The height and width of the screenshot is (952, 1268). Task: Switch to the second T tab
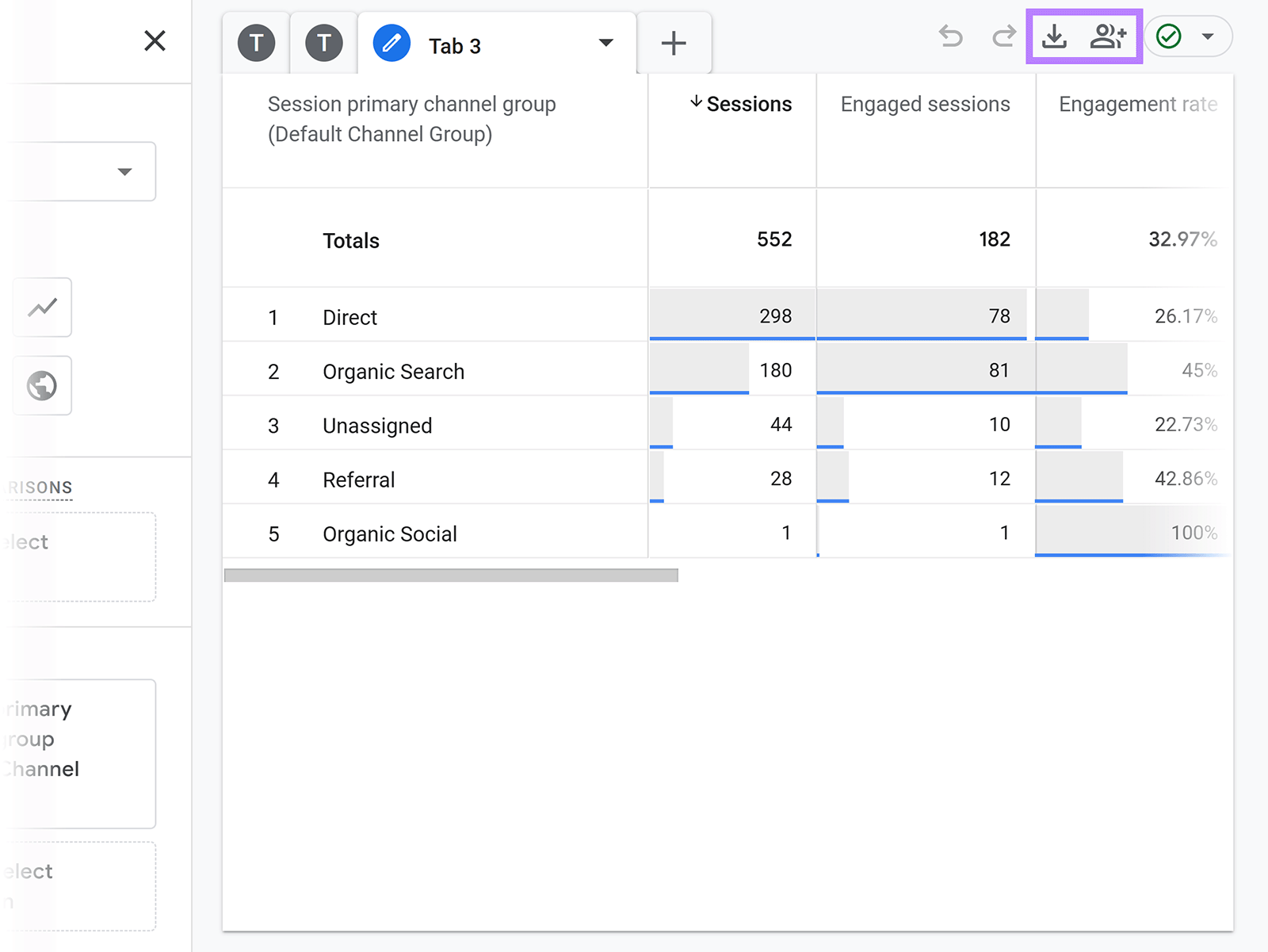pos(323,44)
